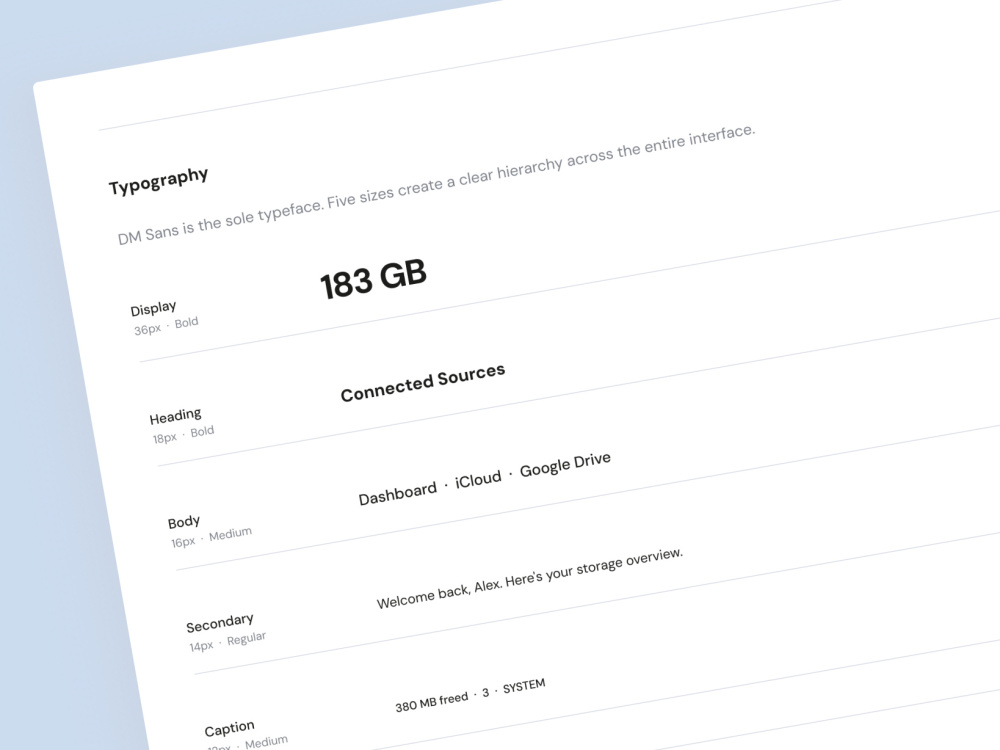
Task: Click the Dashboard body sample word
Action: point(397,494)
